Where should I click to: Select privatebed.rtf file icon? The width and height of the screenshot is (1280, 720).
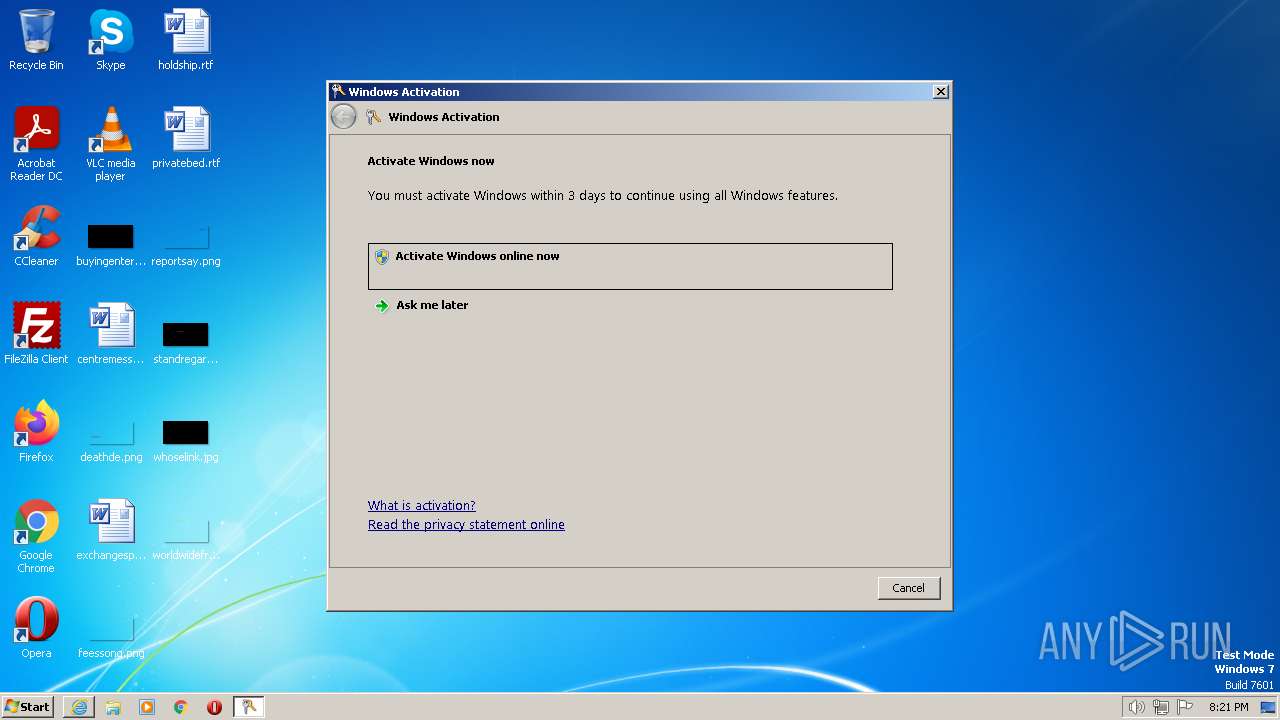185,138
